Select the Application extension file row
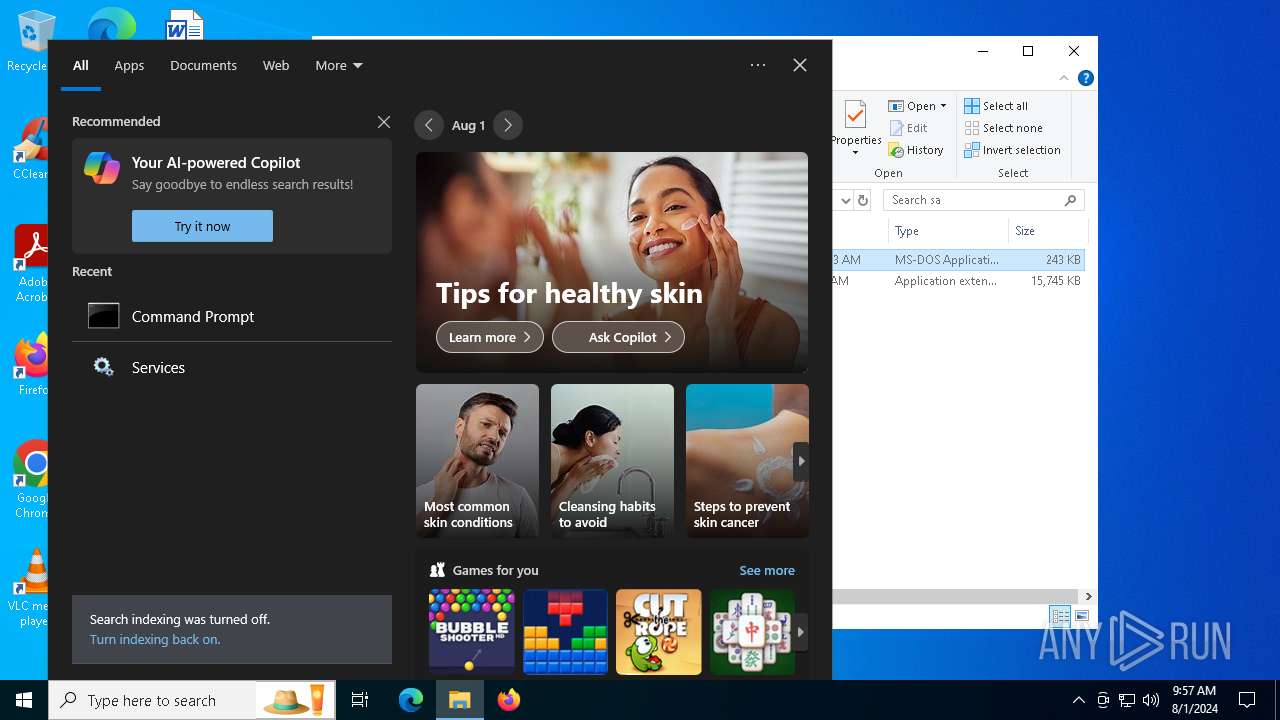 click(x=958, y=281)
